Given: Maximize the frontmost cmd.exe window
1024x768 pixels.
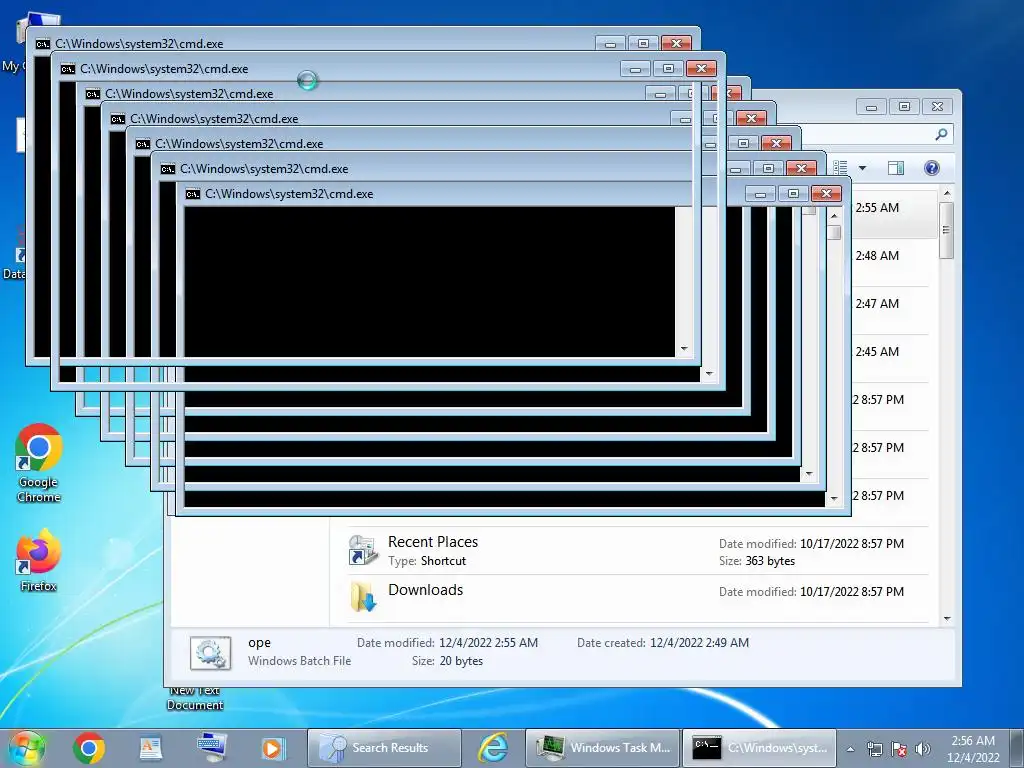Looking at the screenshot, I should (x=793, y=194).
